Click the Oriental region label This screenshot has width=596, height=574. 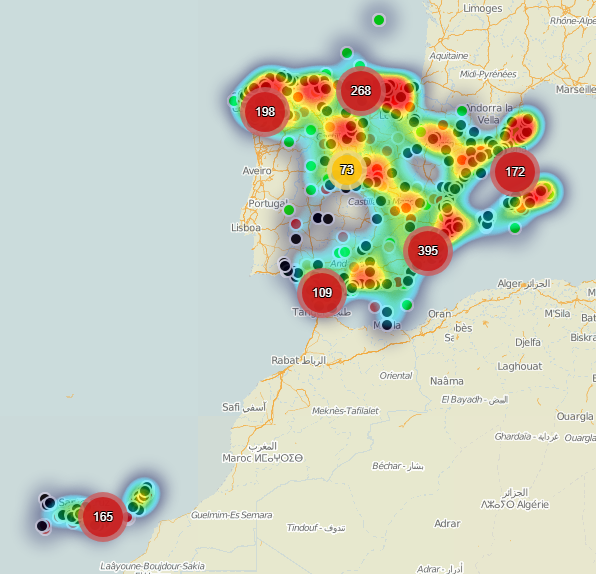click(x=395, y=376)
